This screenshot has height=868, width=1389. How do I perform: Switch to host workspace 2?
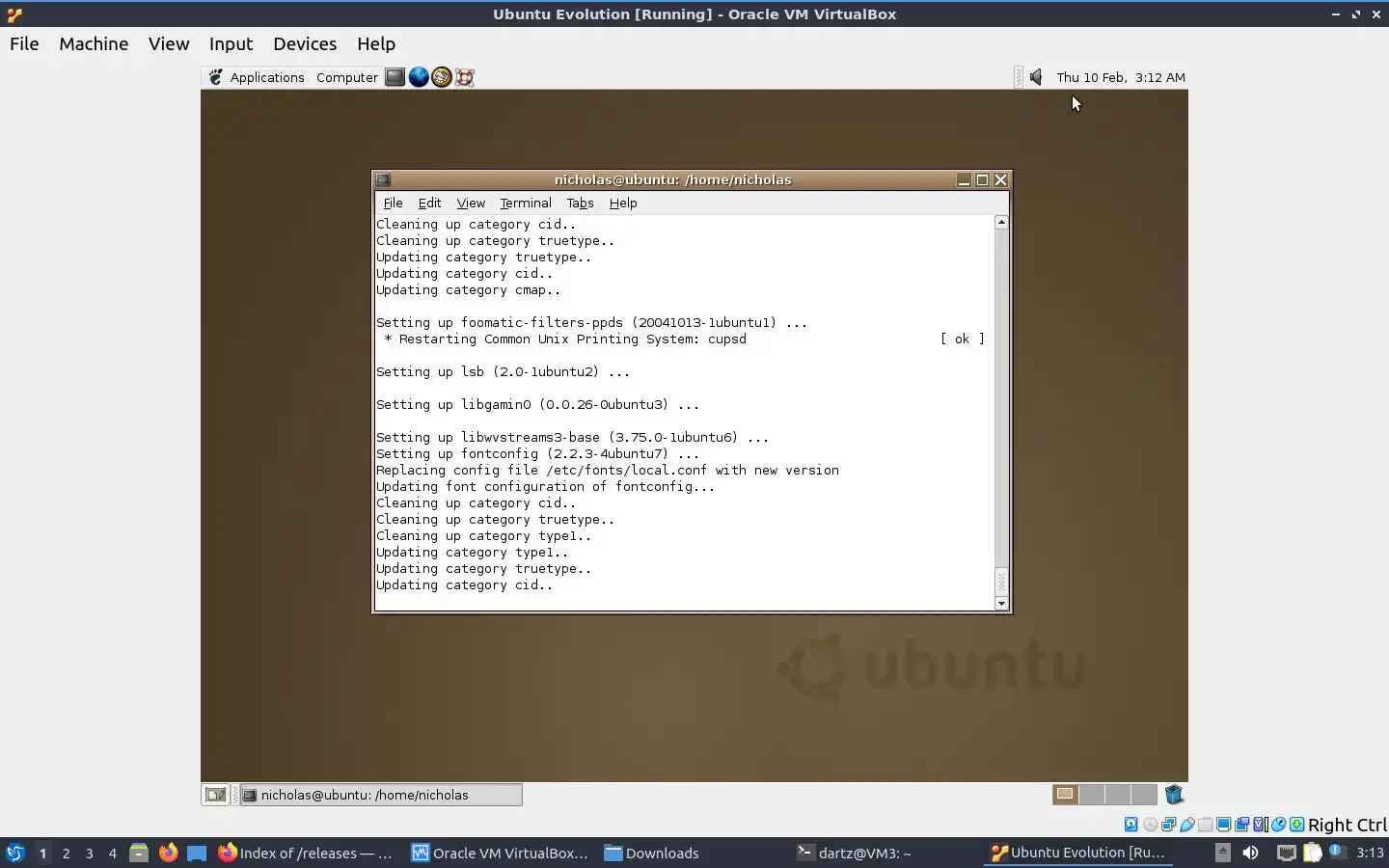click(x=66, y=853)
